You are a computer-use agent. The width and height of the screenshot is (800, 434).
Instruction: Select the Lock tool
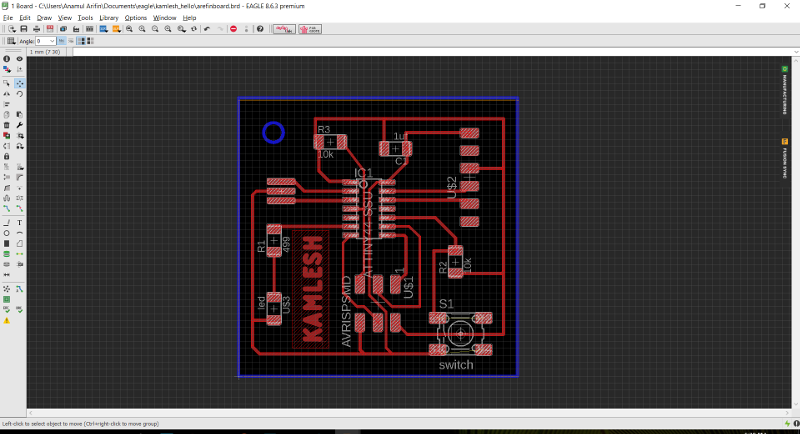coord(7,156)
